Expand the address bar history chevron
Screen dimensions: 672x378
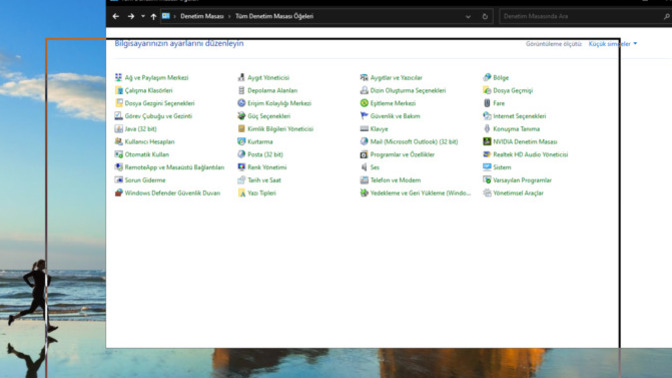pos(468,16)
